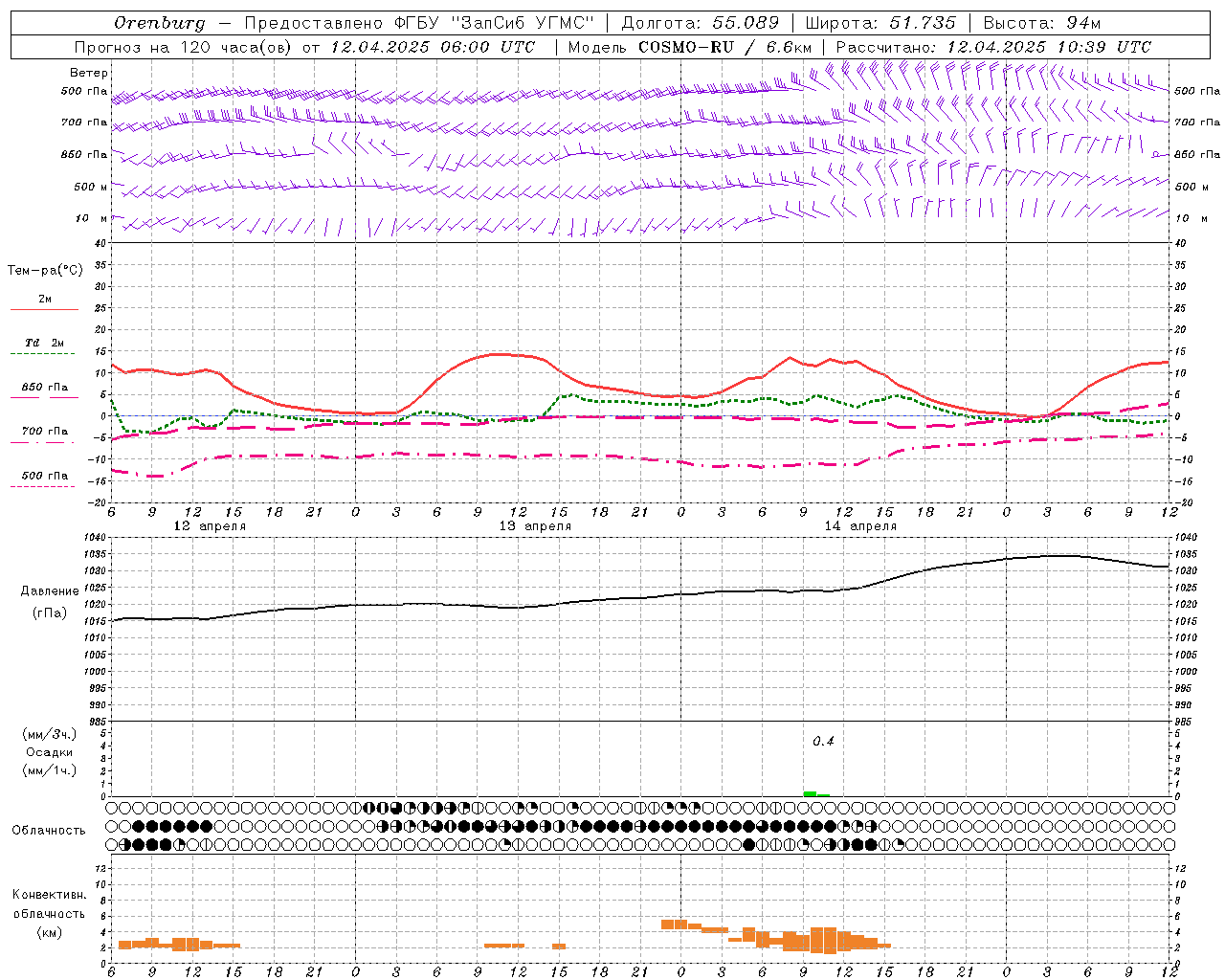Screen dimensions: 1225x980
Task: Click the Долгота: 55.089 value
Action: pos(701,23)
